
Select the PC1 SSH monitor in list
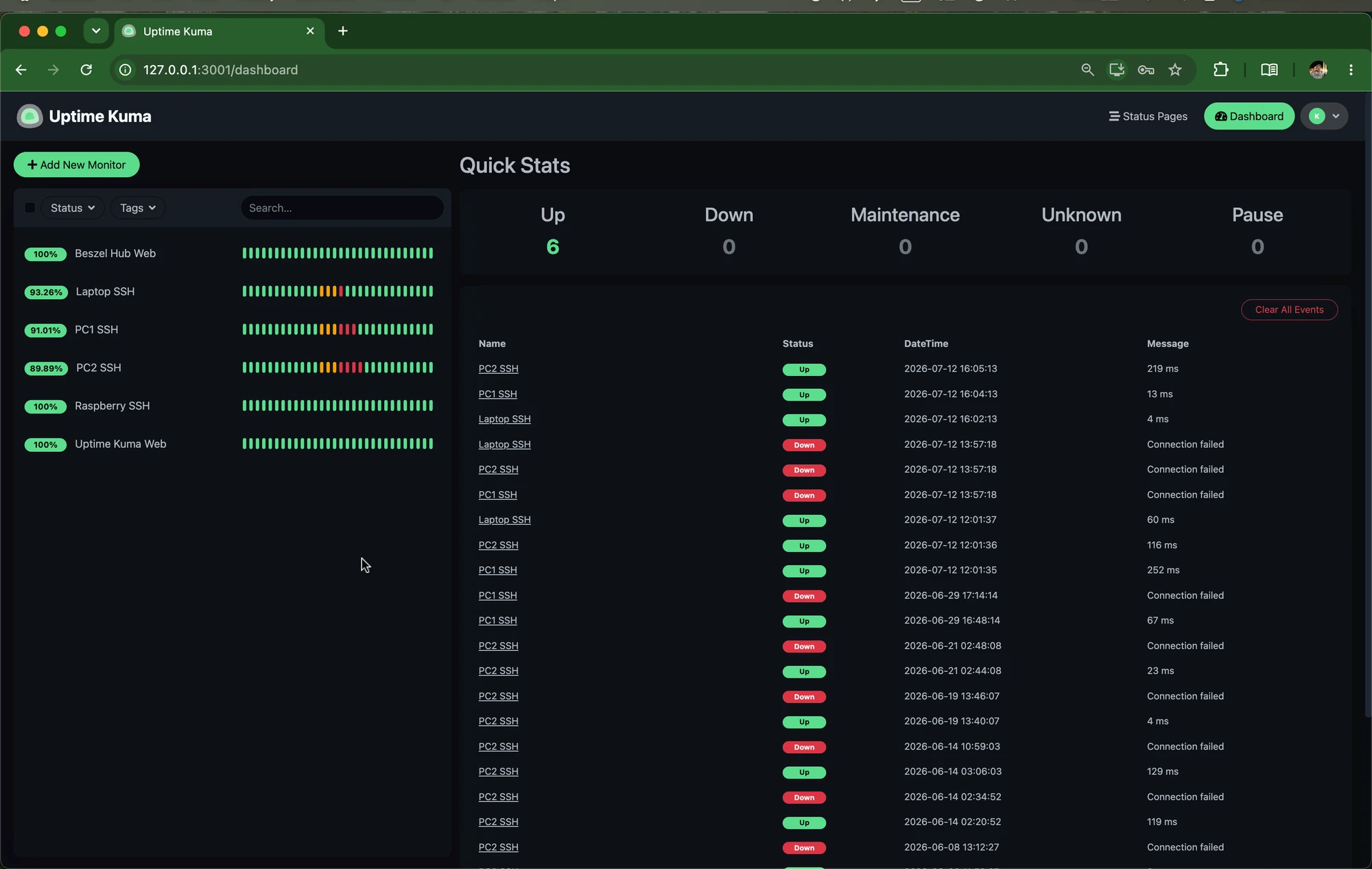232,330
